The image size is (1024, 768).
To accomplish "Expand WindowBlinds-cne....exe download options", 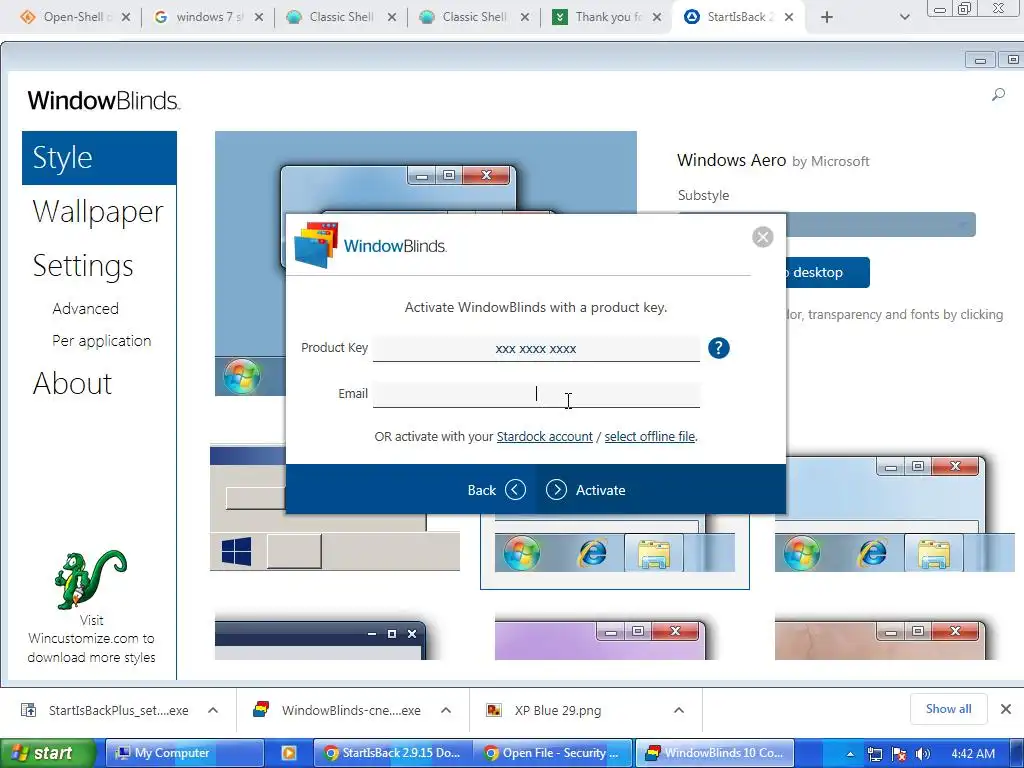I will 446,710.
